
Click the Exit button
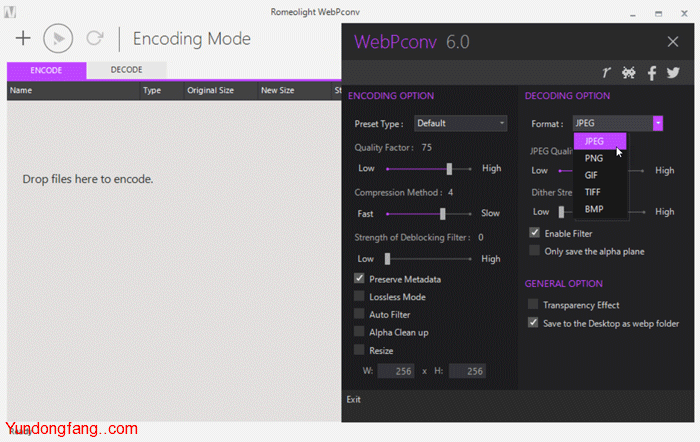[354, 400]
